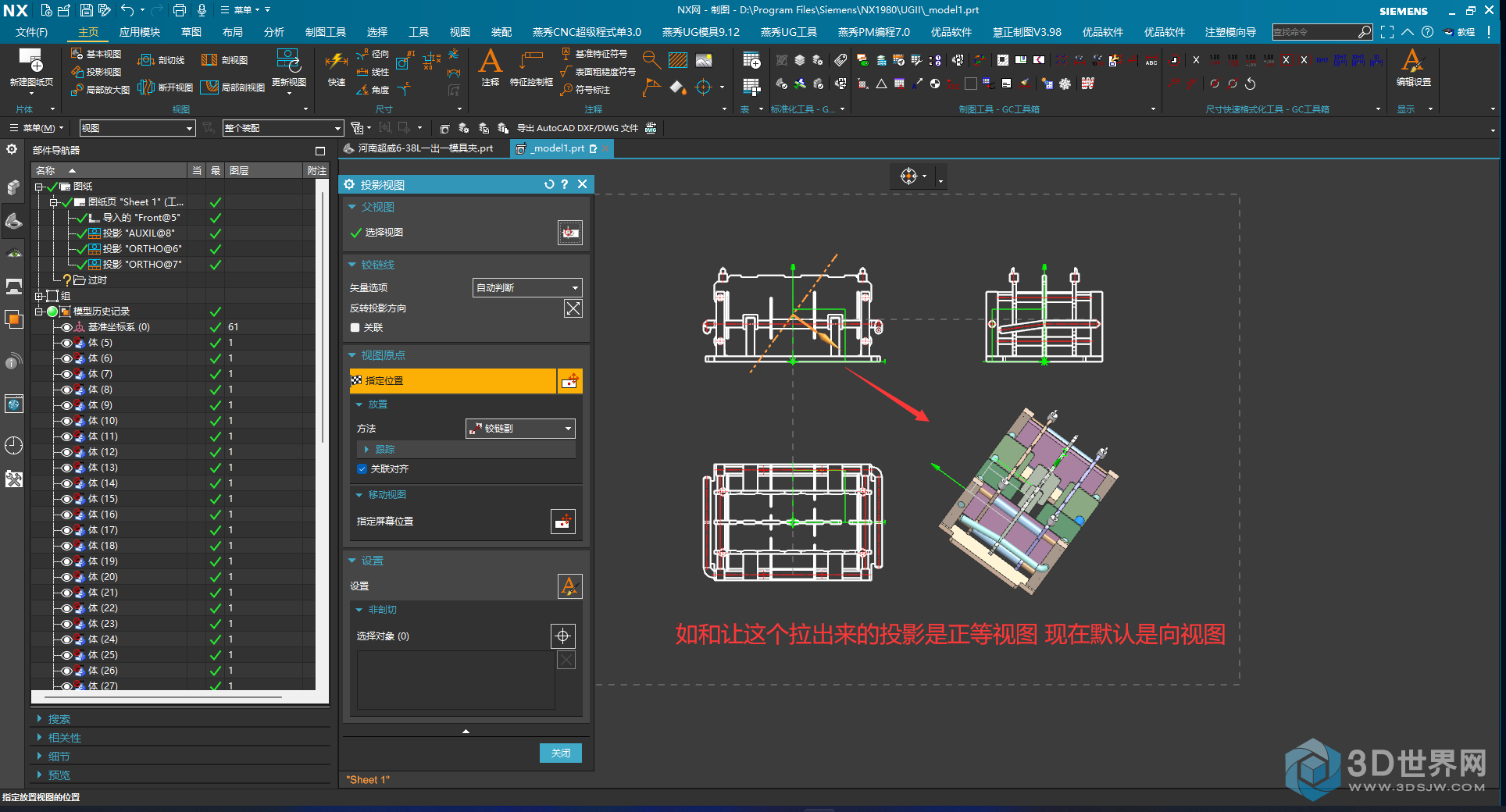Screen dimensions: 1506x812
Task: Open the view 设置 settings icon in dialog
Action: click(x=569, y=586)
